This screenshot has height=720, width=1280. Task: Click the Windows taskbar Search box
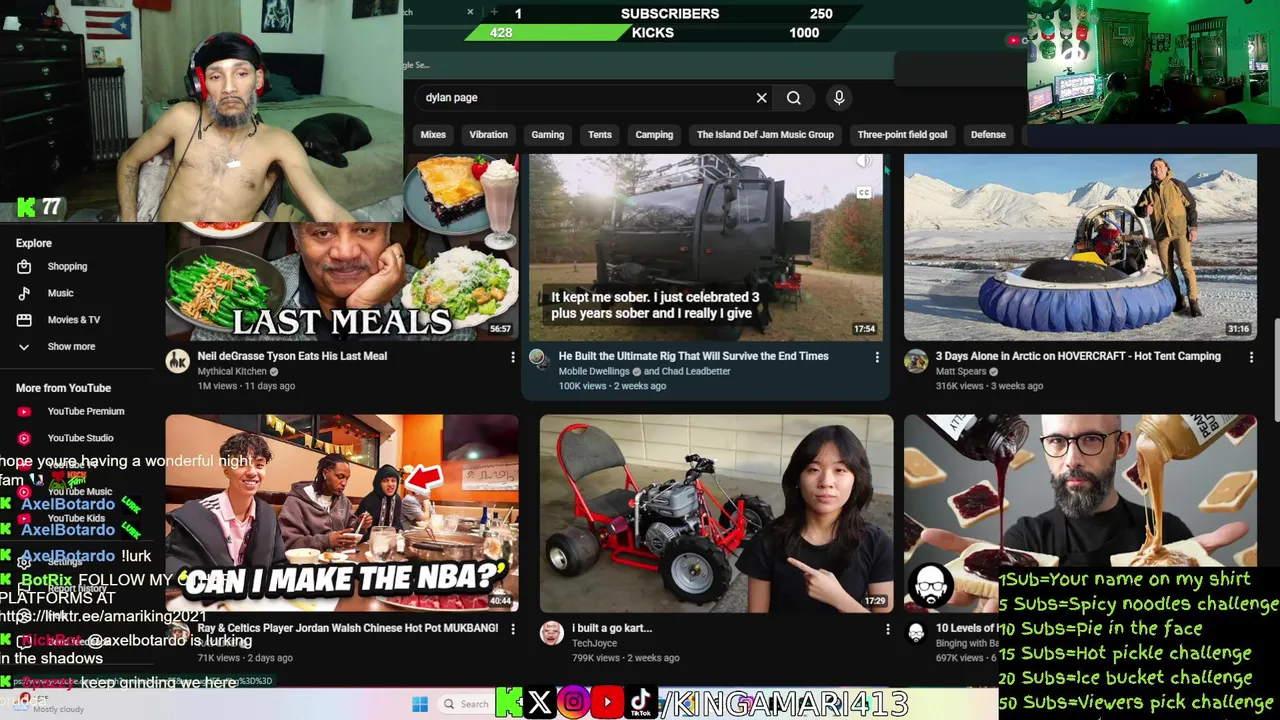[466, 704]
